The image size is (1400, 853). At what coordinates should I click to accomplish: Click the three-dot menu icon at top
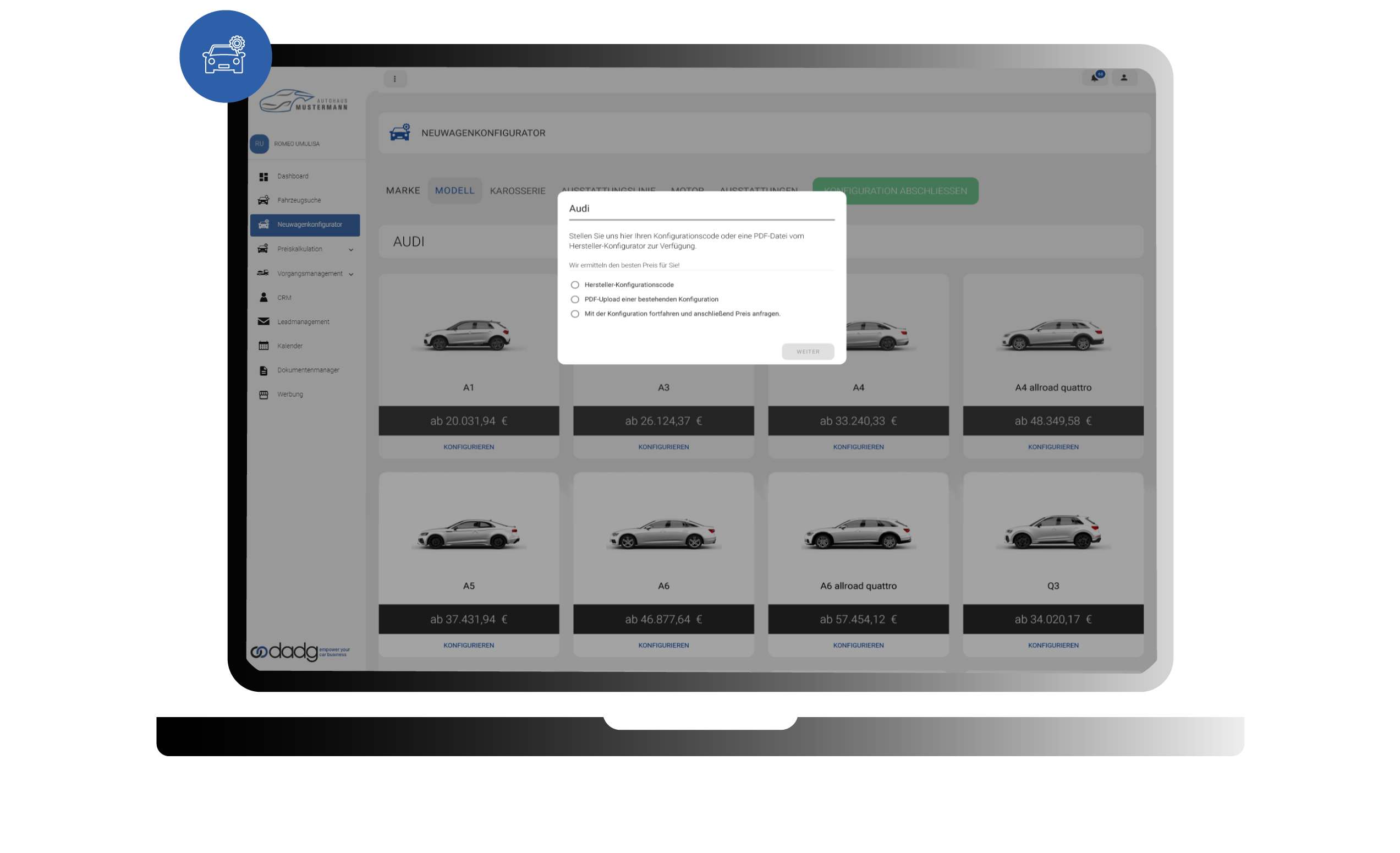click(395, 79)
